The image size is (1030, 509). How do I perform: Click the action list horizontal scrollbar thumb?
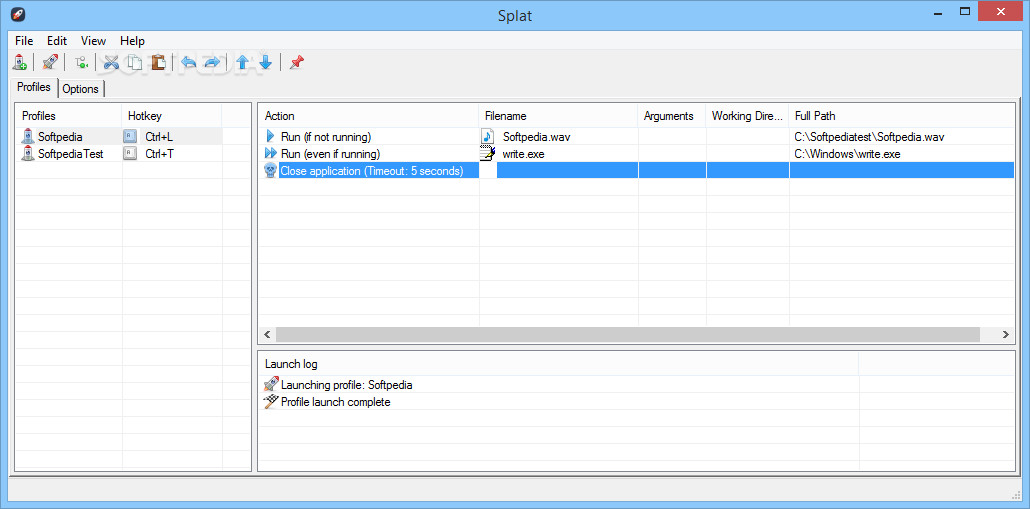(x=628, y=334)
